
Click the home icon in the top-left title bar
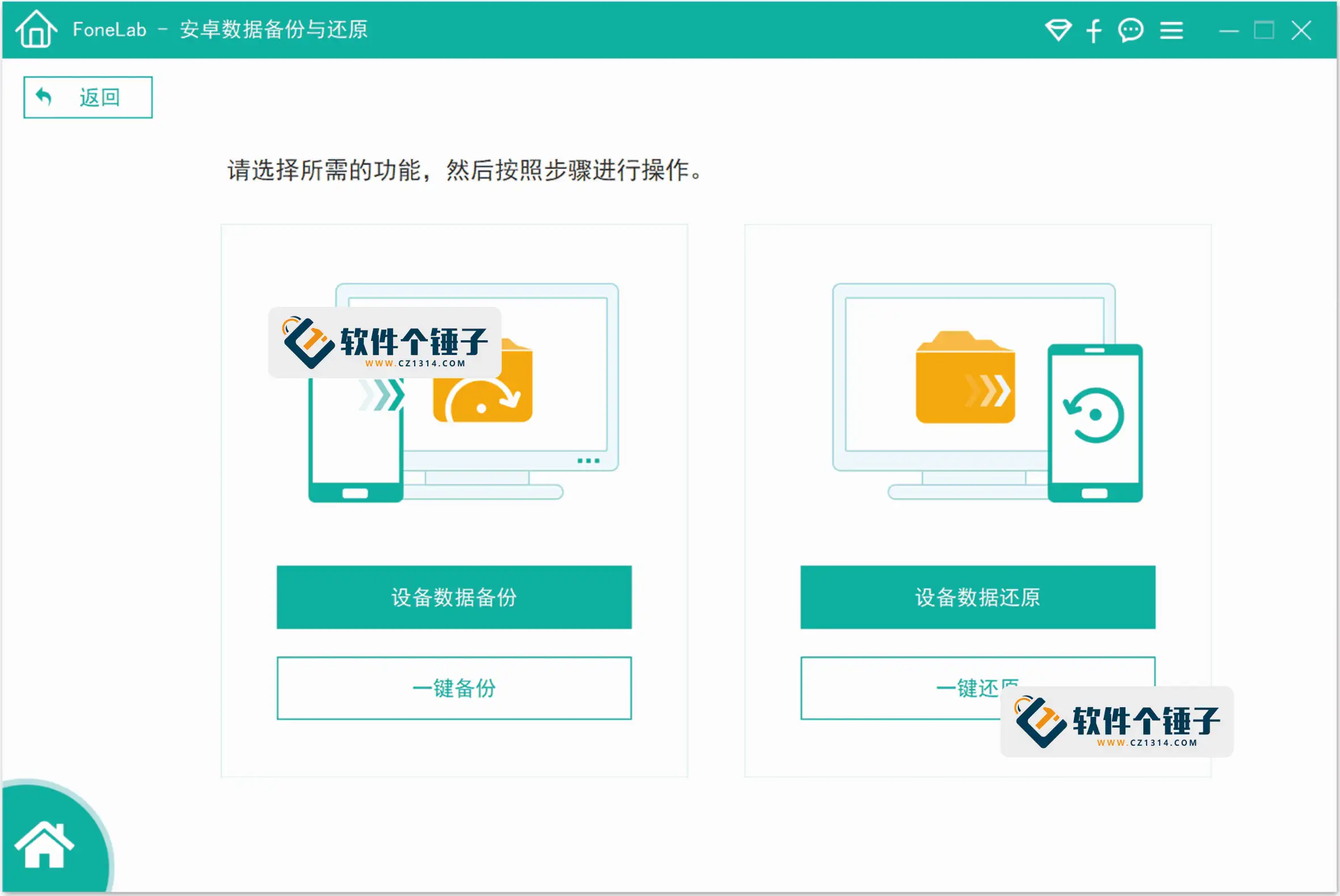[x=35, y=28]
